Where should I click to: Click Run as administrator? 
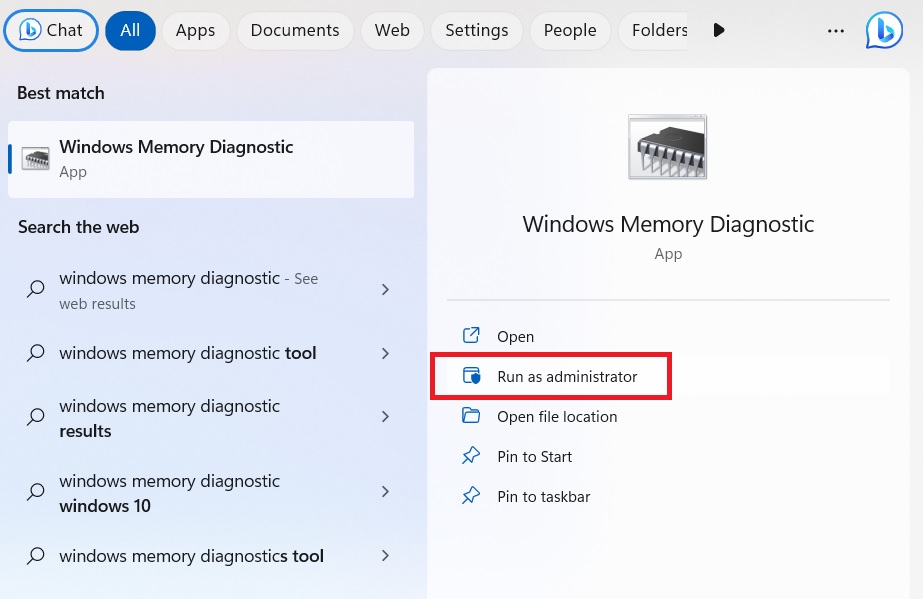568,376
